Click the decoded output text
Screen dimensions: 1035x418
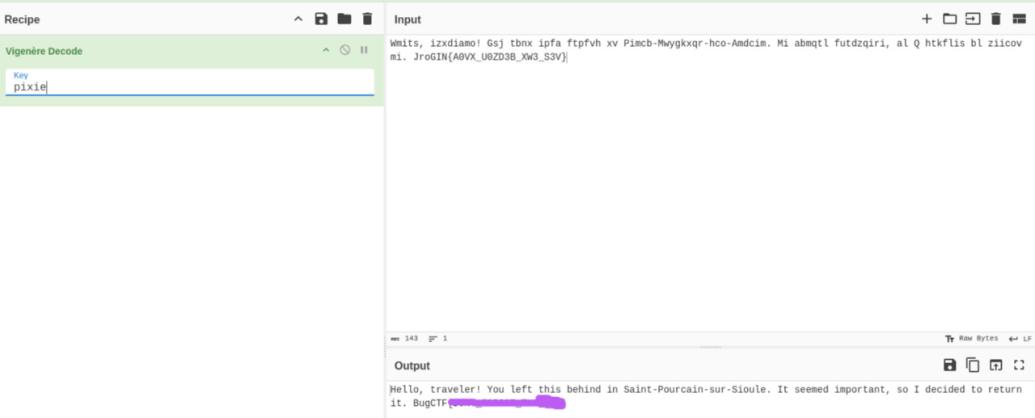pos(706,396)
